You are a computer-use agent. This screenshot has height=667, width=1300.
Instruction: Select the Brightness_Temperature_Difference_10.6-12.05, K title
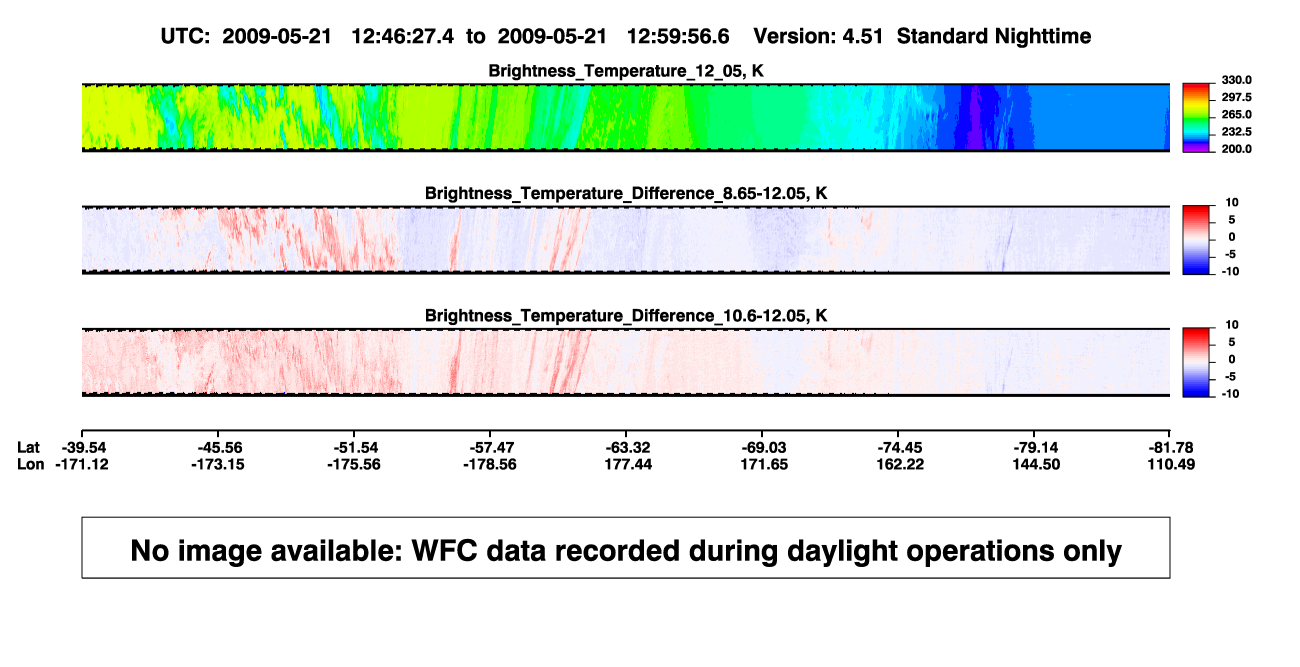pyautogui.click(x=626, y=316)
